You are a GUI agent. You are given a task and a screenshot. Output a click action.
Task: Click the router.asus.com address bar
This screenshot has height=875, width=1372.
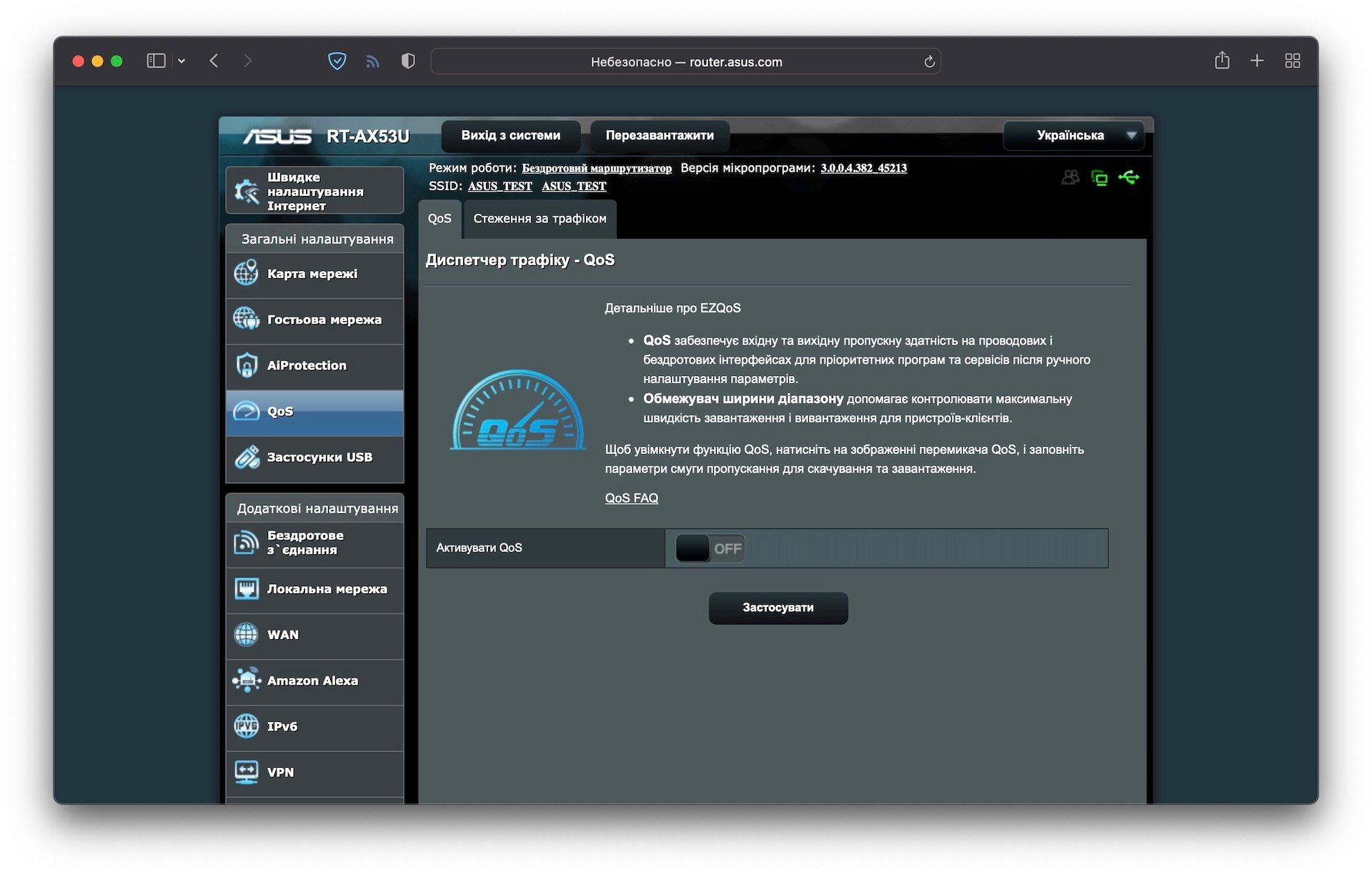click(x=686, y=61)
